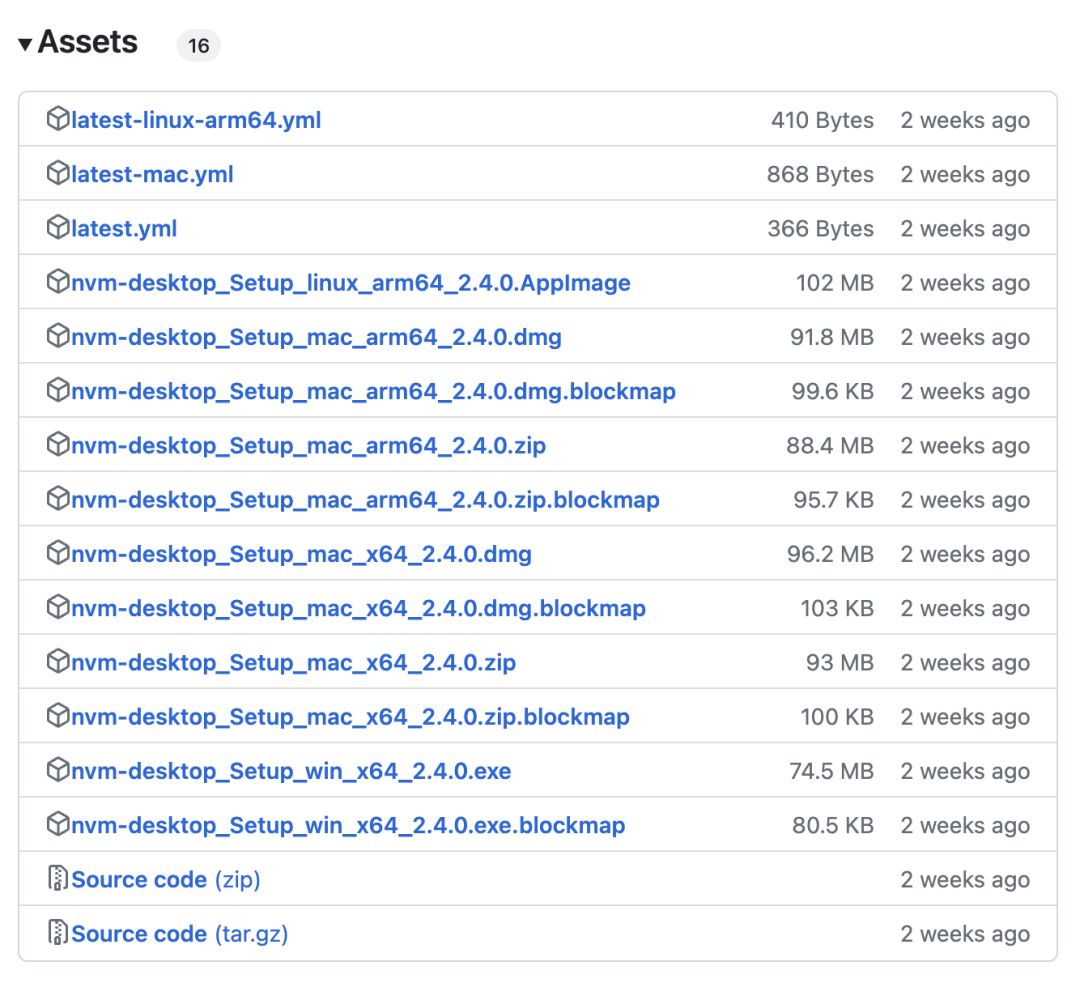The width and height of the screenshot is (1080, 983).
Task: Click package icon for linux arm64 AppImage
Action: coord(58,283)
